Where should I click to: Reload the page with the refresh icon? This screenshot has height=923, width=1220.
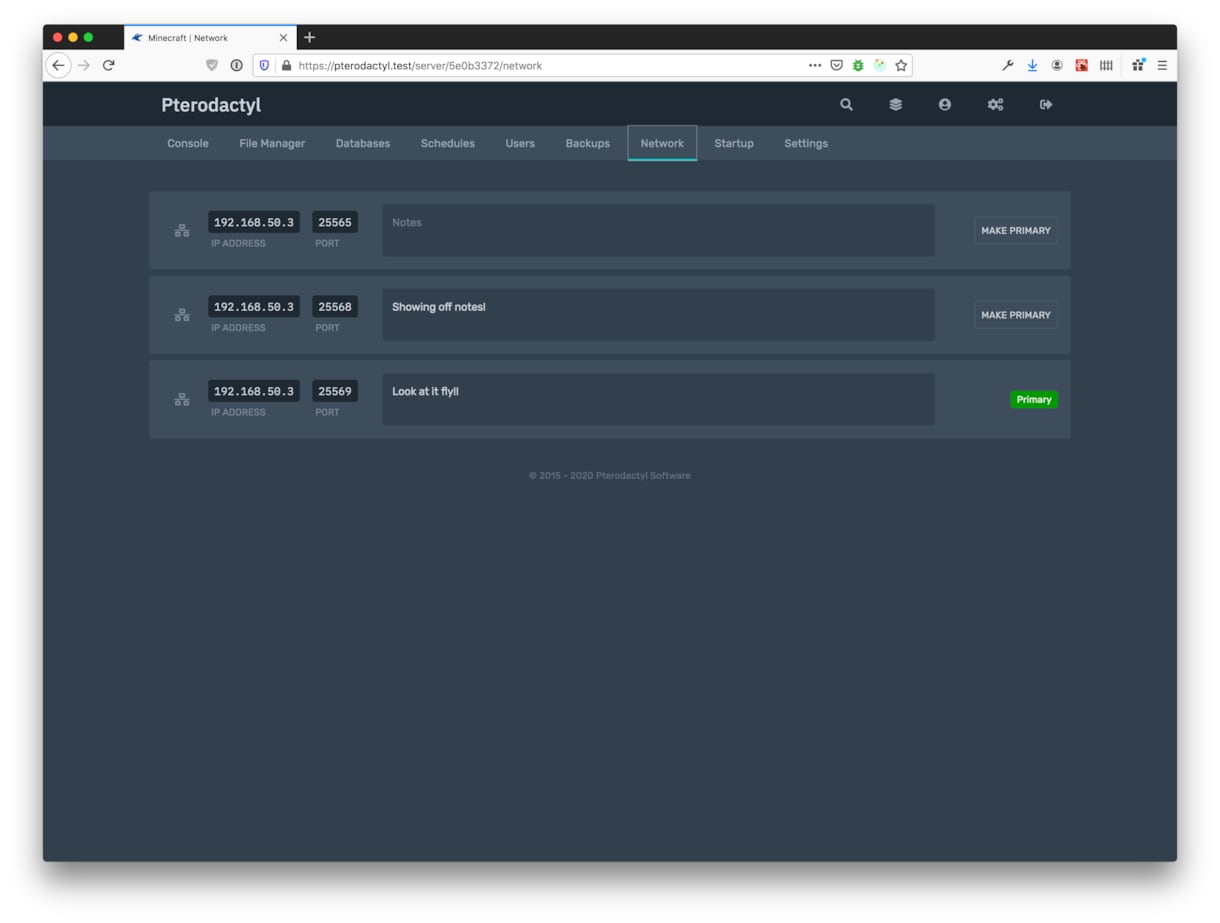[109, 66]
